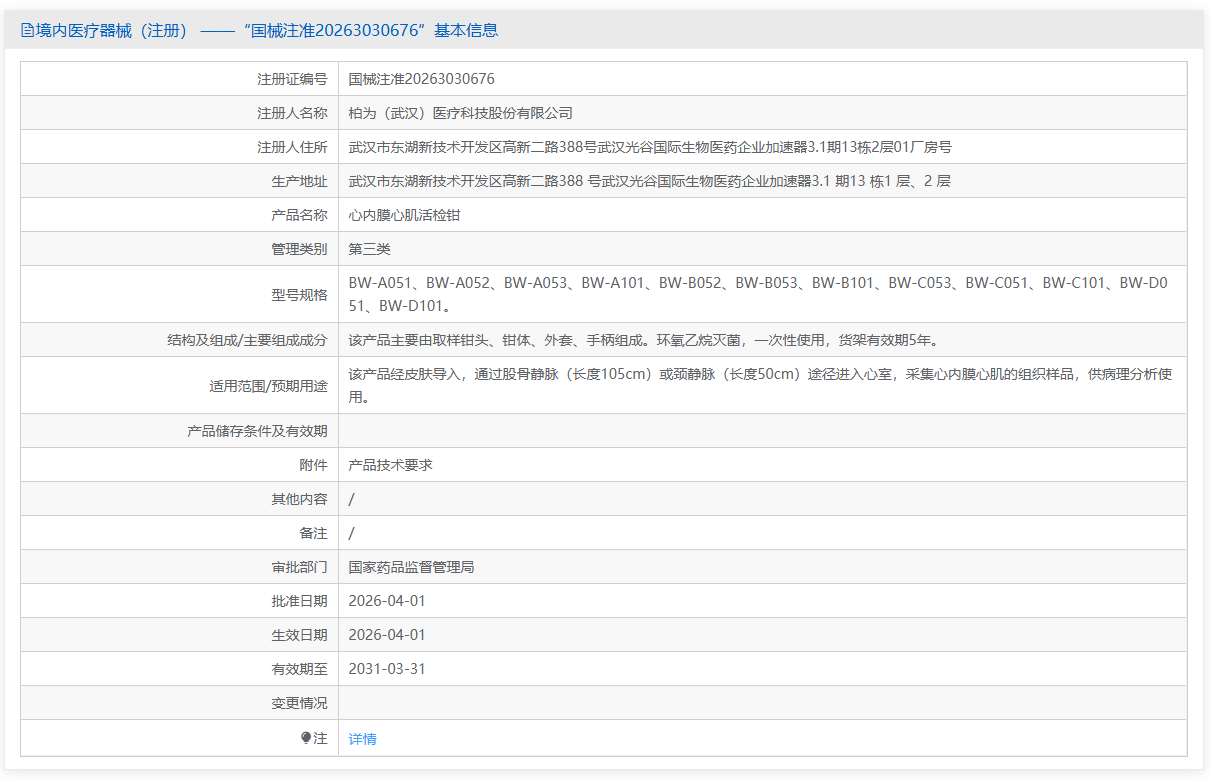Open the 详情 link

coord(362,739)
